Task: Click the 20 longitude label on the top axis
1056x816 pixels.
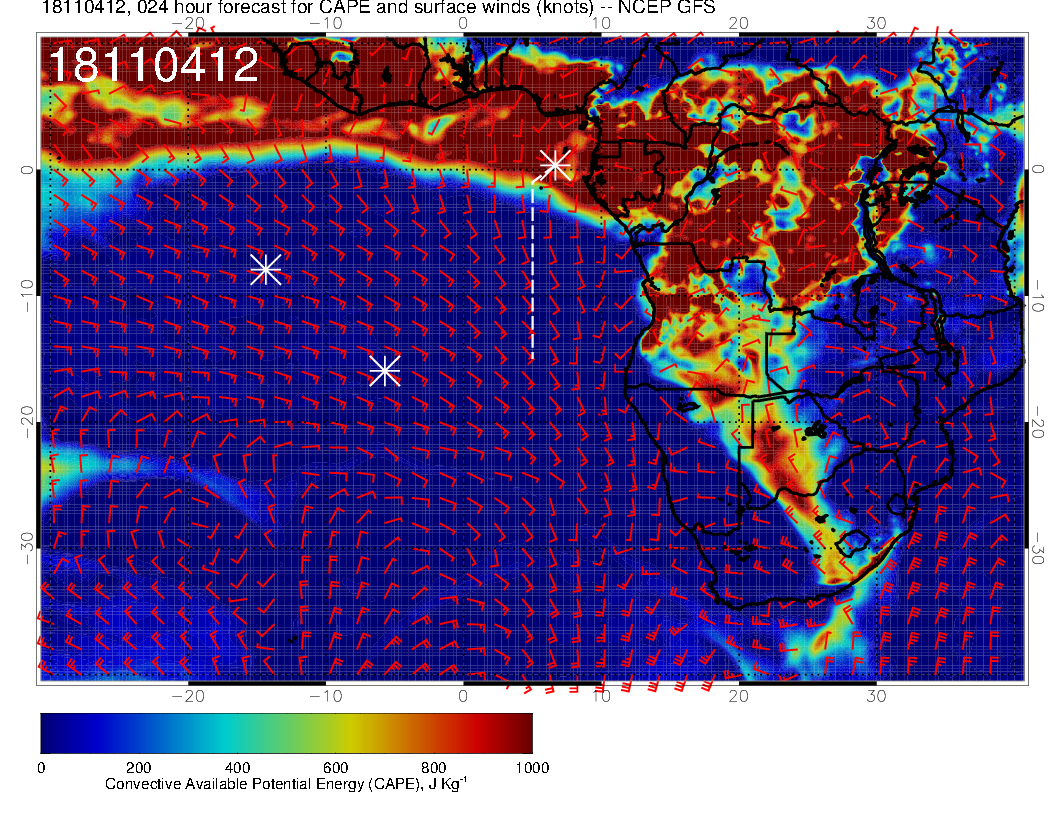Action: click(x=738, y=23)
